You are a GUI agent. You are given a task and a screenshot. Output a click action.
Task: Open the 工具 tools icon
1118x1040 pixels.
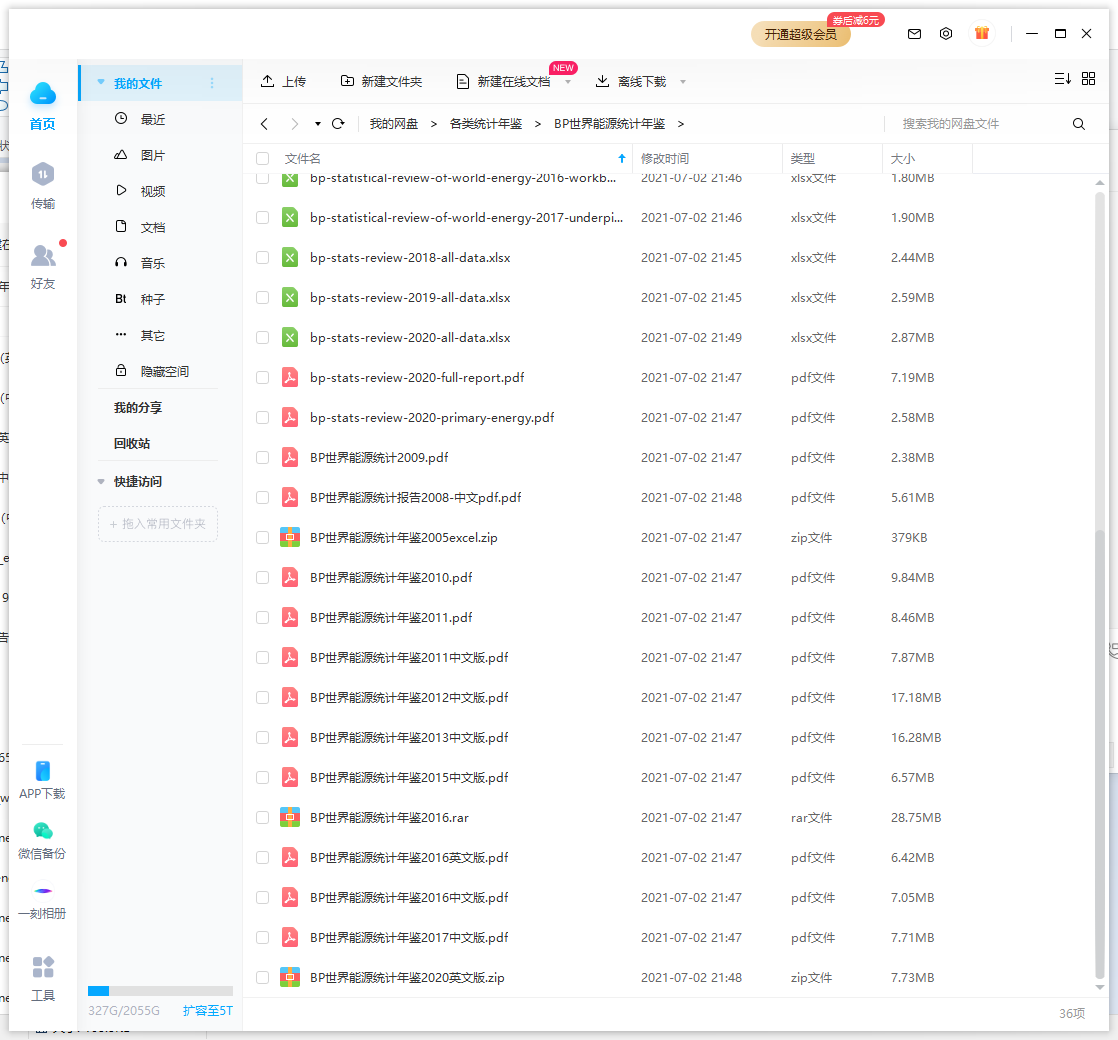[x=43, y=967]
